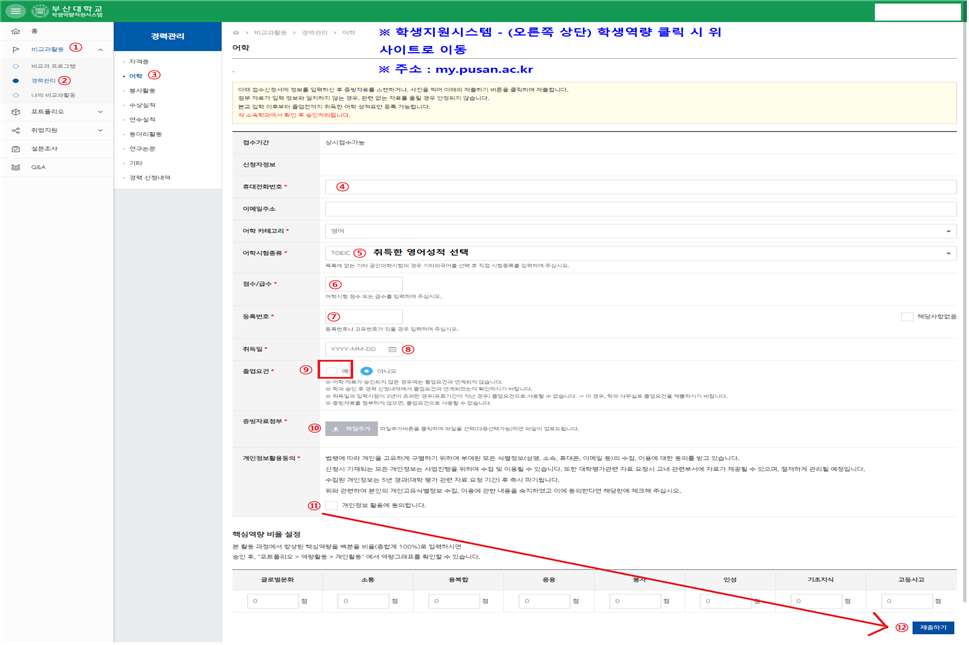Screen dimensions: 969x645
Task: Click the 파일추가 file upload button
Action: click(350, 428)
